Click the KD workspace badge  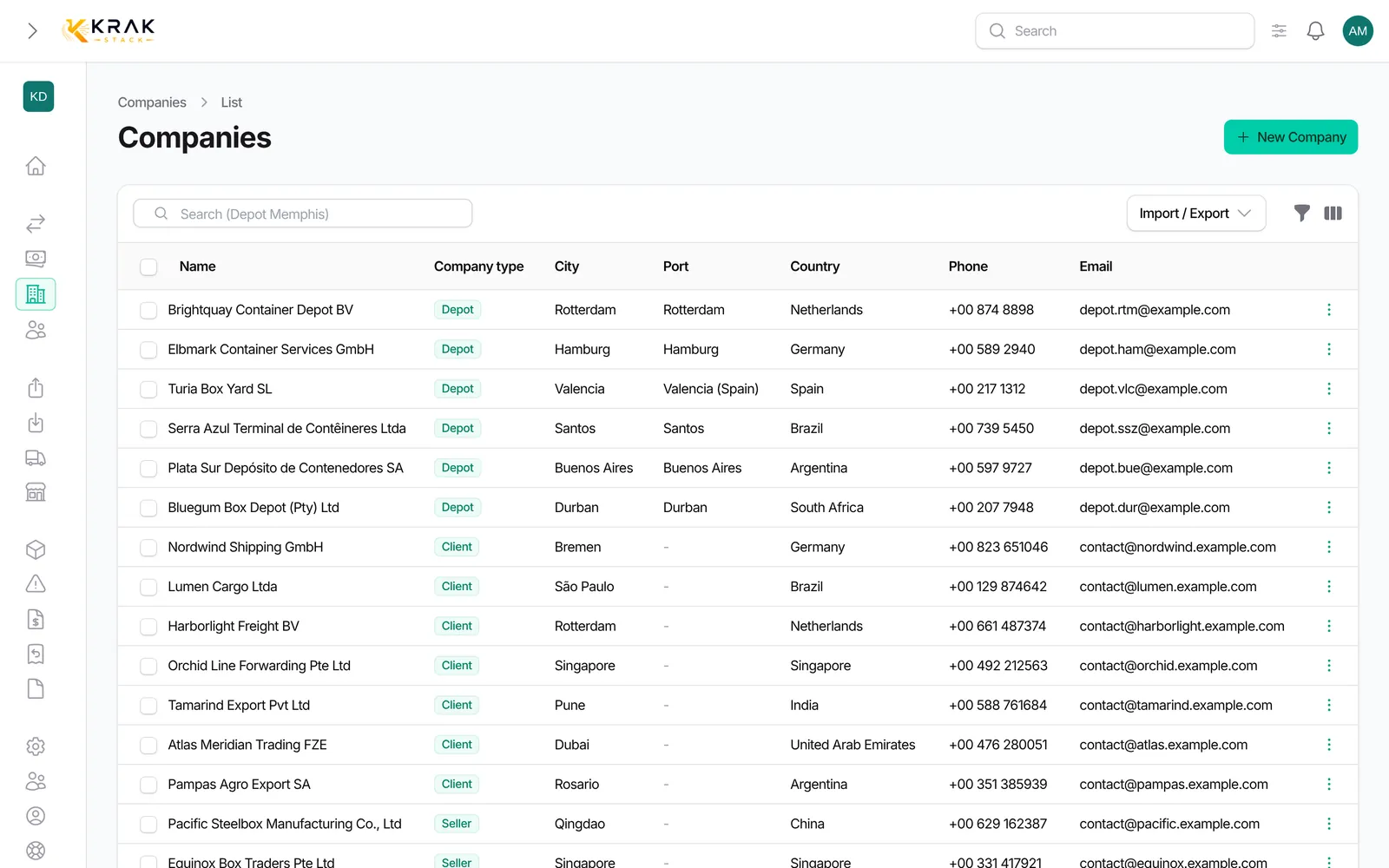38,96
